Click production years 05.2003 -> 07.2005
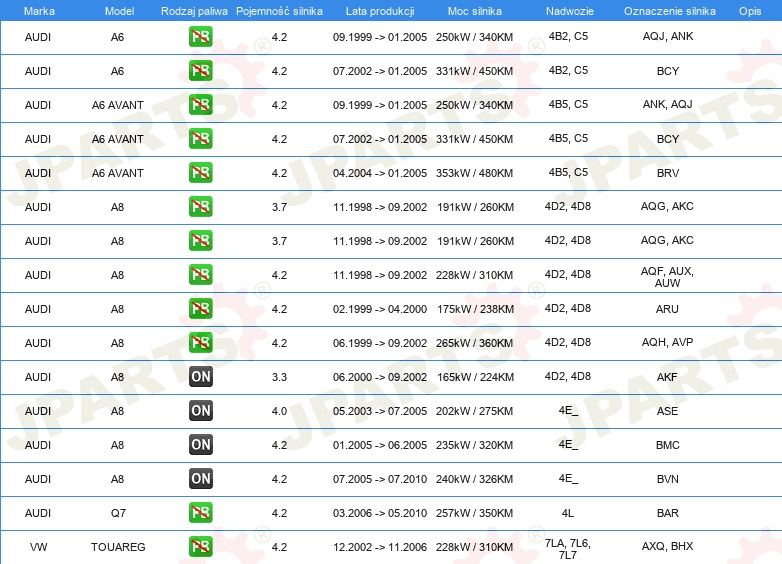782x564 pixels. coord(380,411)
